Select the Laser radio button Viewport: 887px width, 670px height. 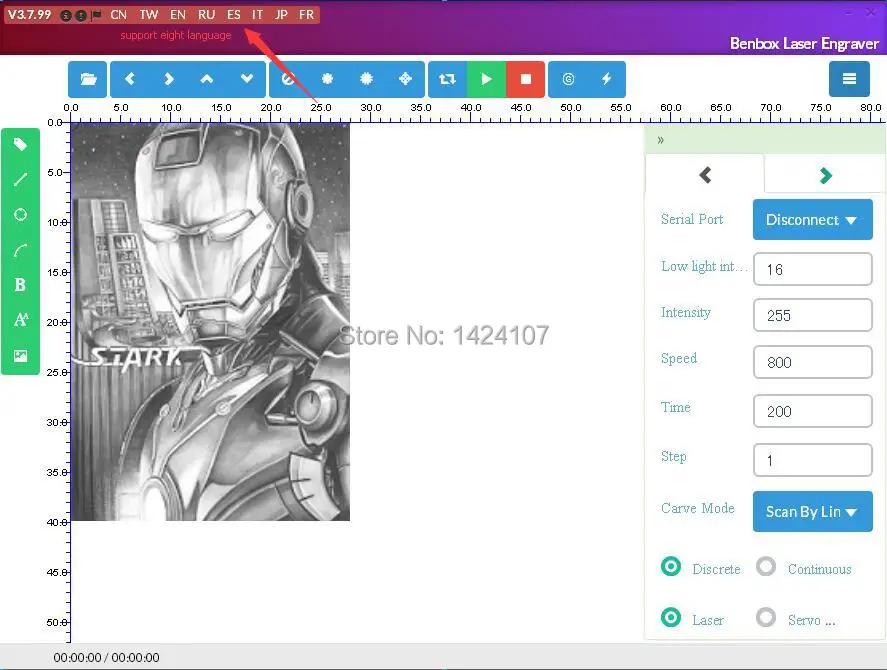coord(671,617)
